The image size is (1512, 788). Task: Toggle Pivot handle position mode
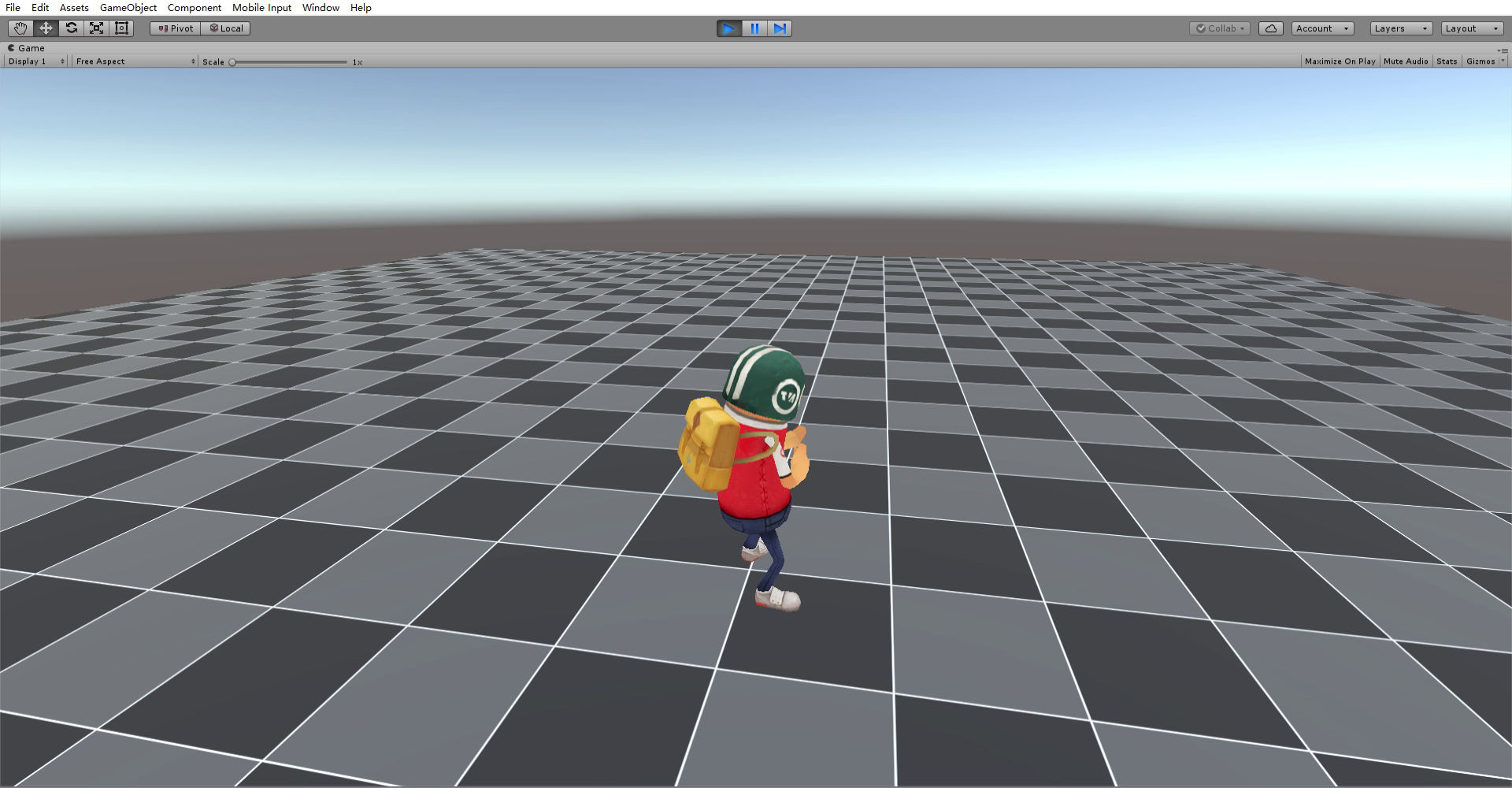point(176,28)
